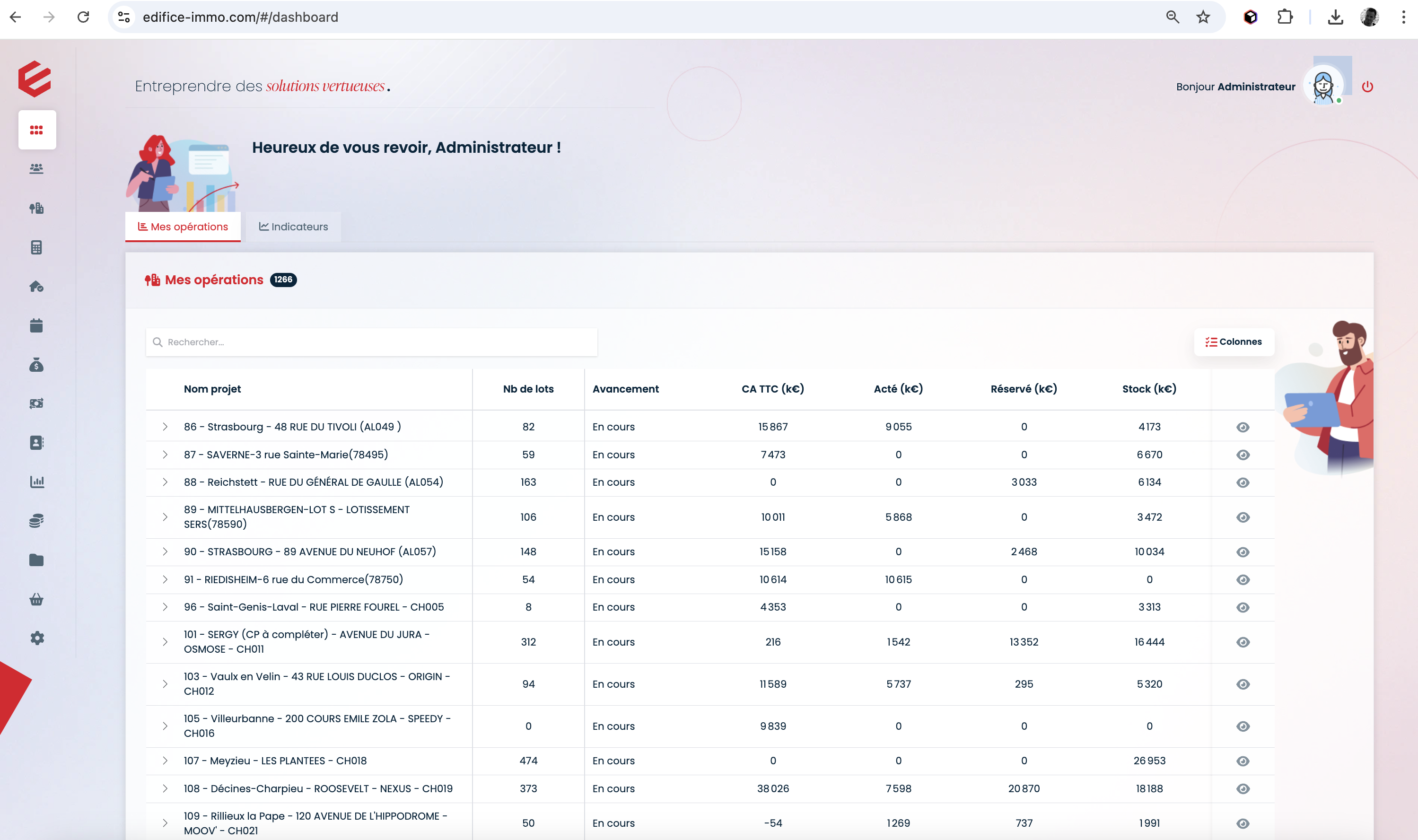Click the Administrateur avatar picture
This screenshot has height=840, width=1418.
(x=1323, y=87)
